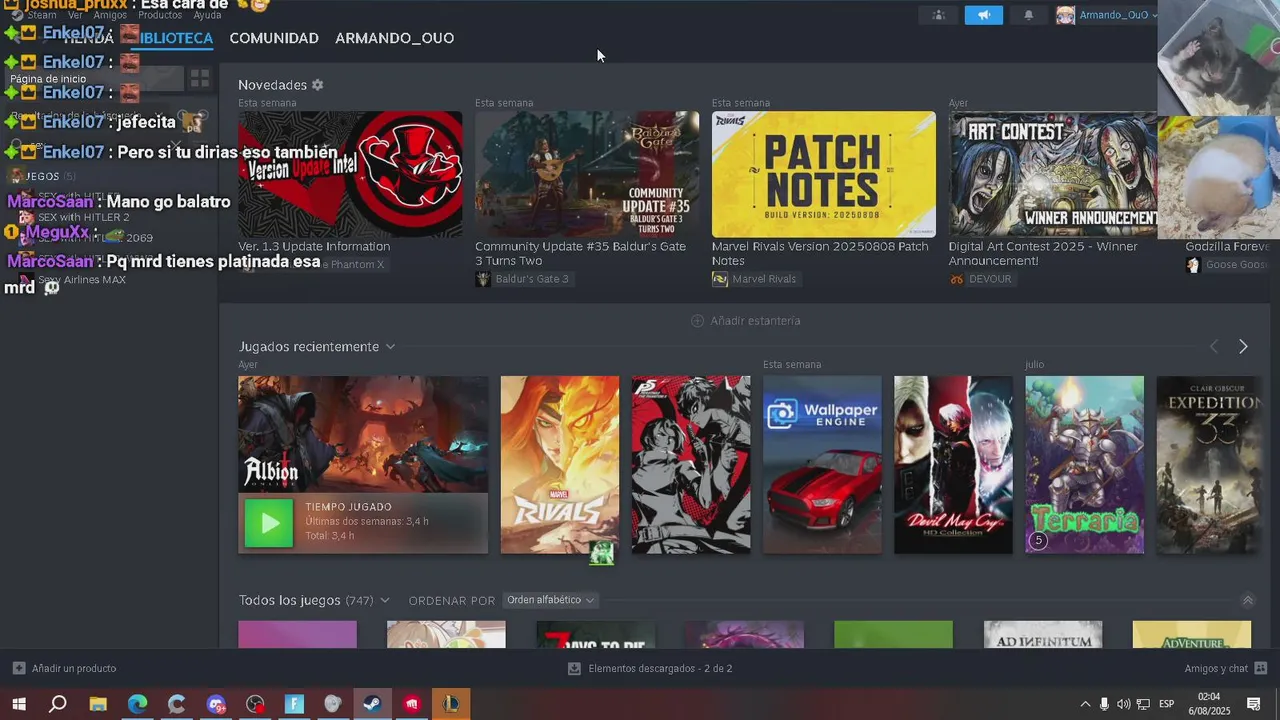Viewport: 1280px width, 720px height.
Task: Open Elementos descargados downloads status
Action: [x=650, y=668]
